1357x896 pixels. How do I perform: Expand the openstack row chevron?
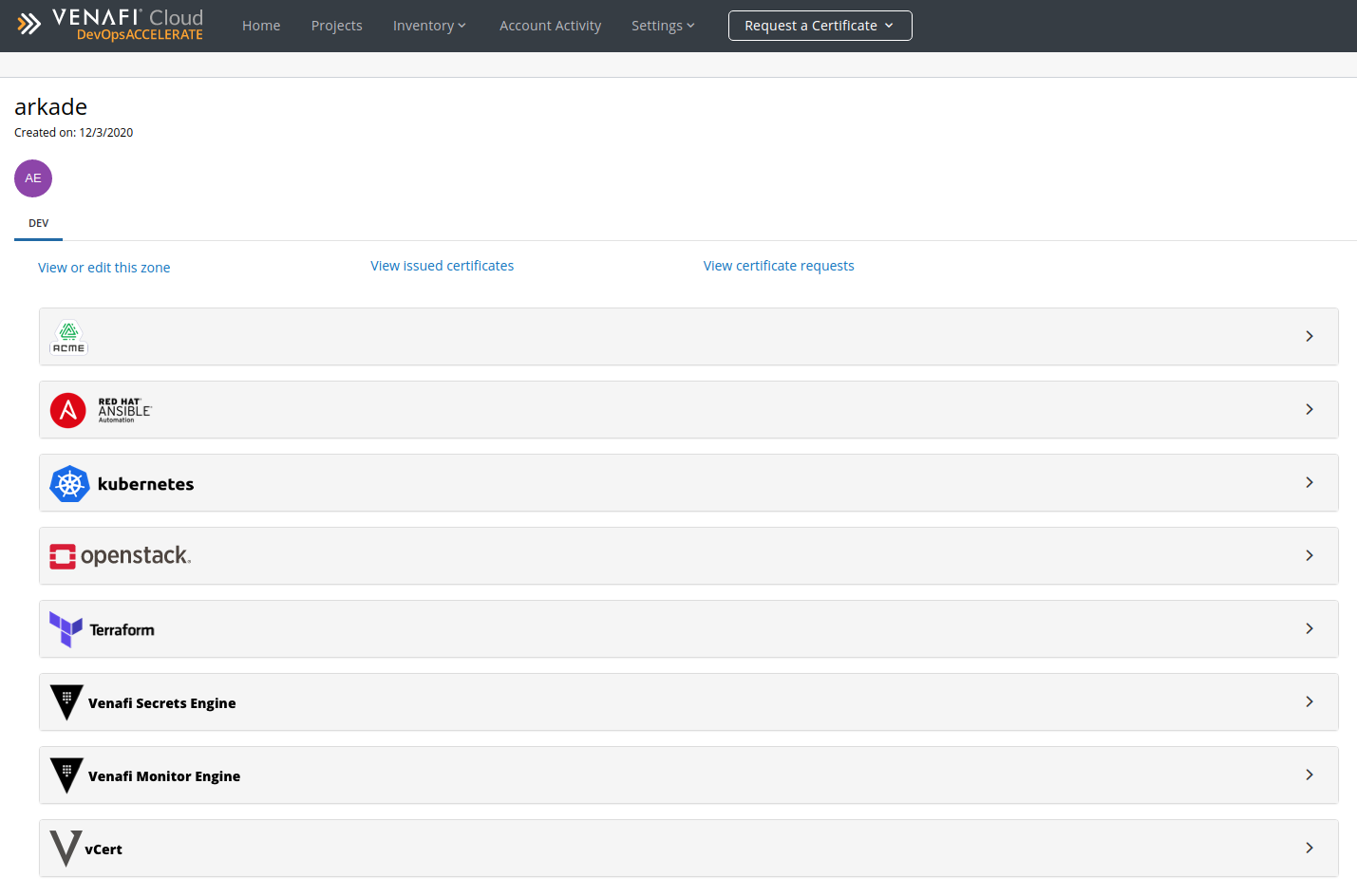pos(1310,555)
